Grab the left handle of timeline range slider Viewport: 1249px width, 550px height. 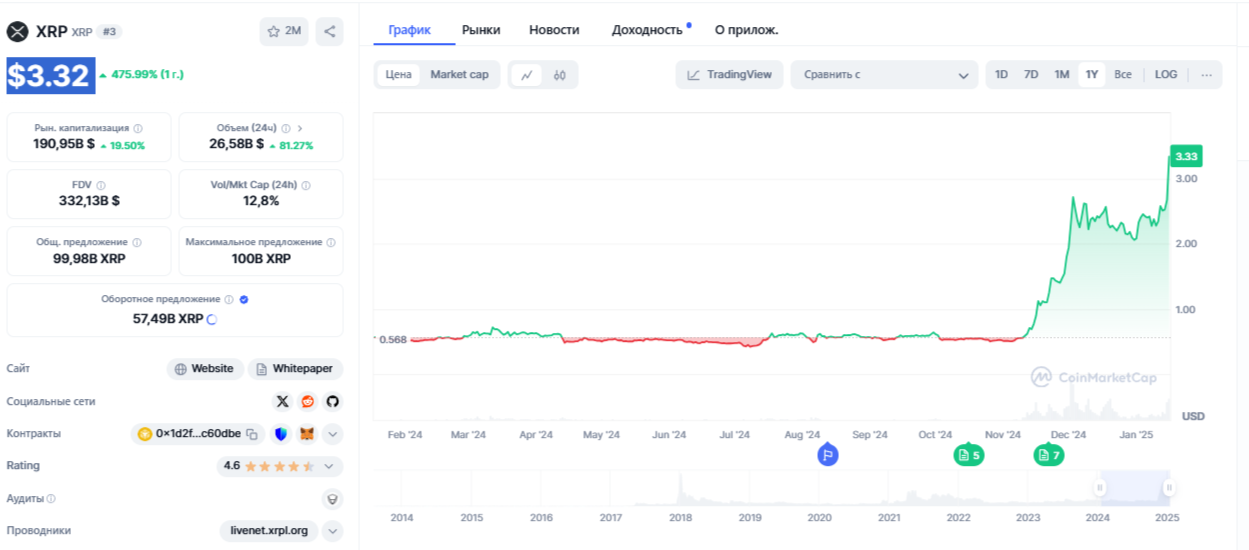tap(1099, 488)
